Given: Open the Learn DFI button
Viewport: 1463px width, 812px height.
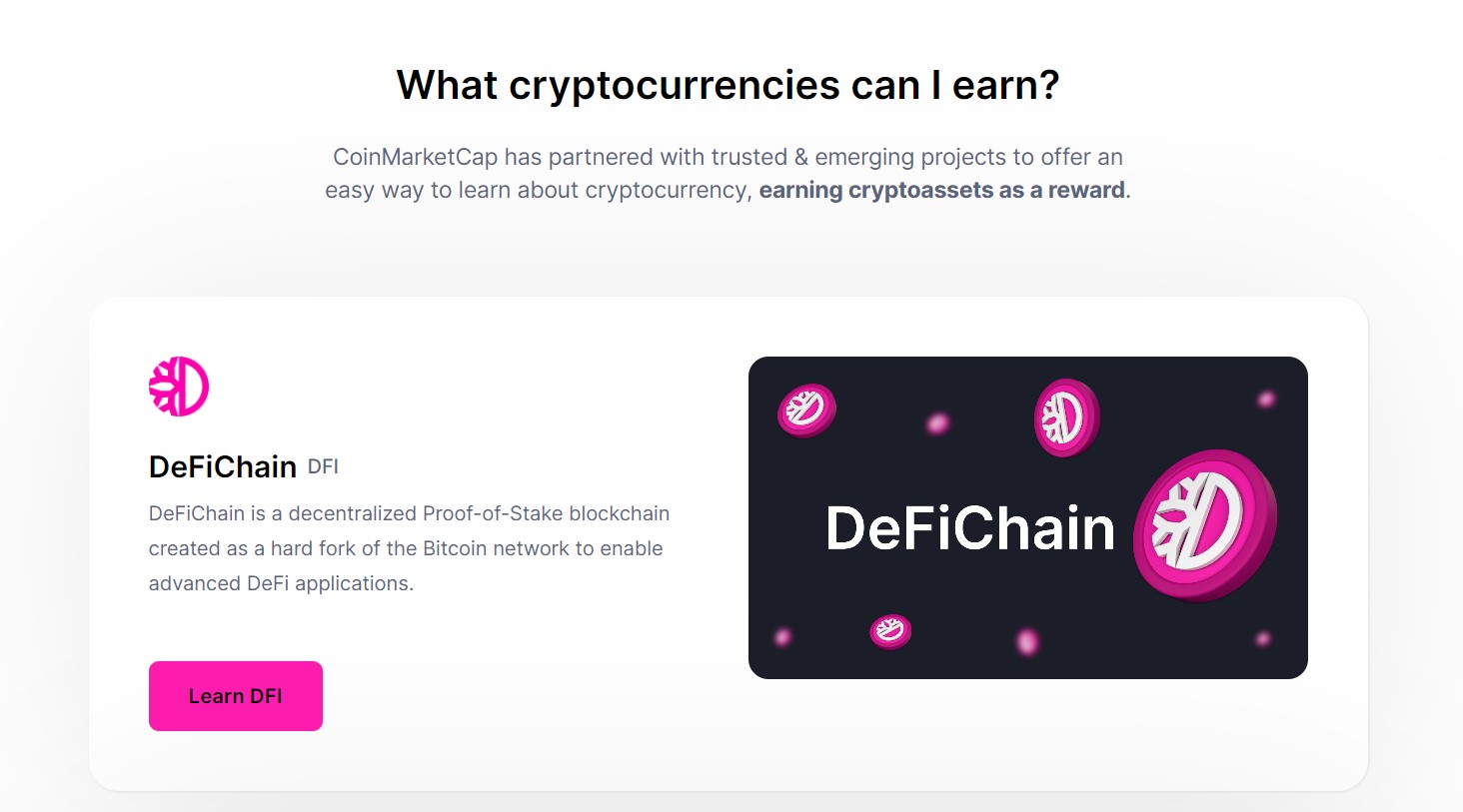Looking at the screenshot, I should pyautogui.click(x=236, y=696).
